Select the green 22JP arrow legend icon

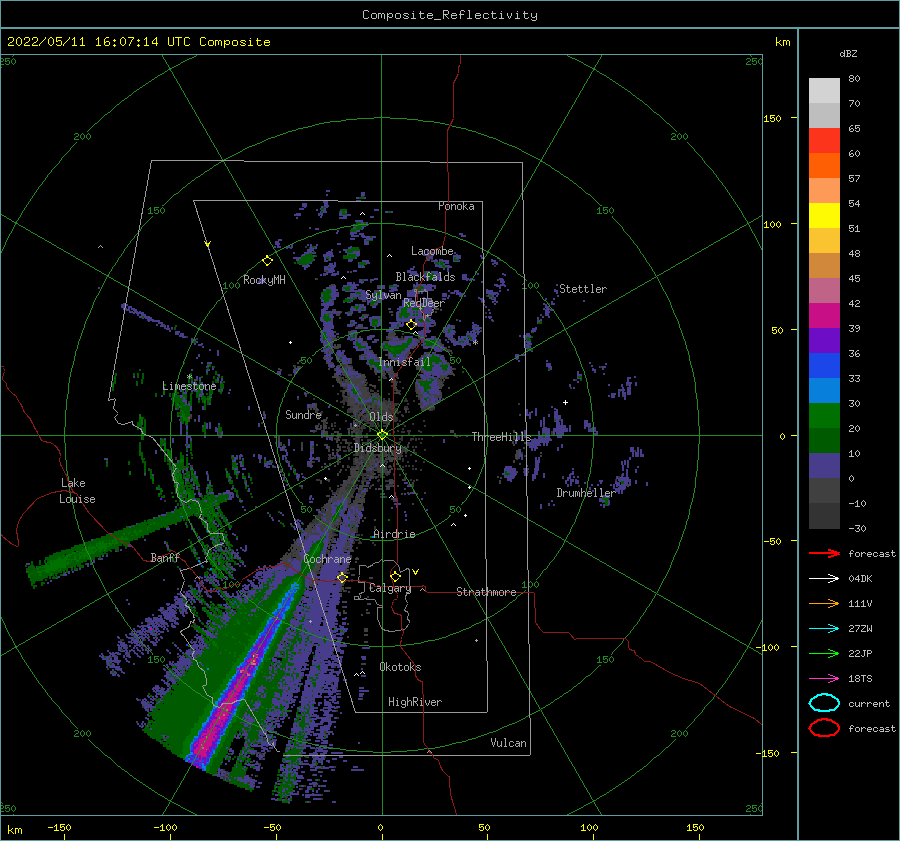click(x=824, y=653)
